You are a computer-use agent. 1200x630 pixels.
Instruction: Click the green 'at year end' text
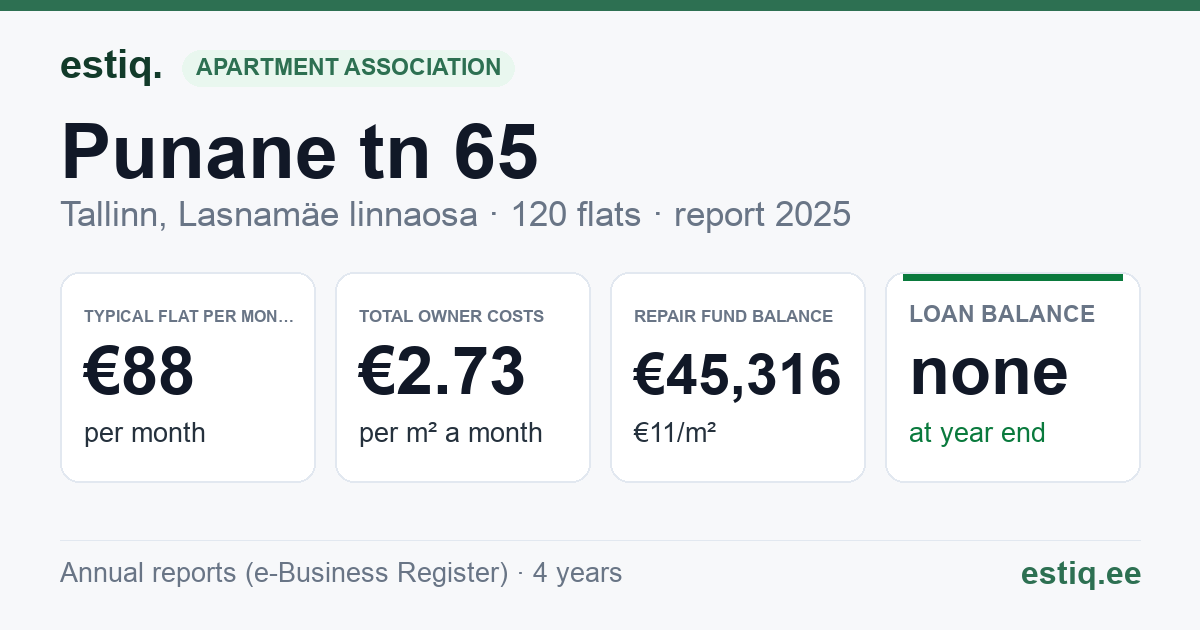point(977,433)
